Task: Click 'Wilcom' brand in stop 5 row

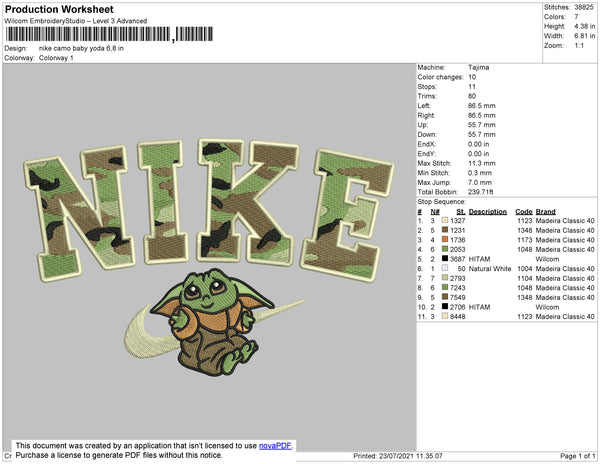Action: point(547,259)
